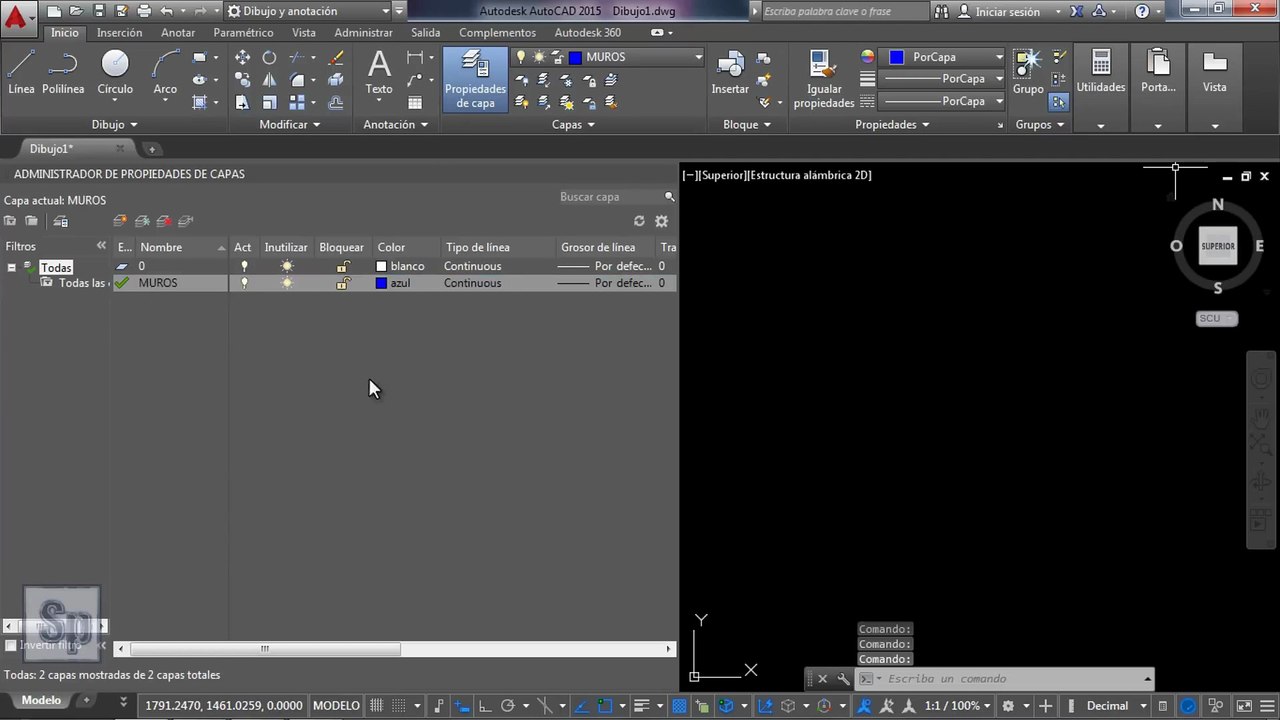This screenshot has height=720, width=1280.
Task: Open the Paramétrico ribbon tab
Action: click(x=243, y=33)
